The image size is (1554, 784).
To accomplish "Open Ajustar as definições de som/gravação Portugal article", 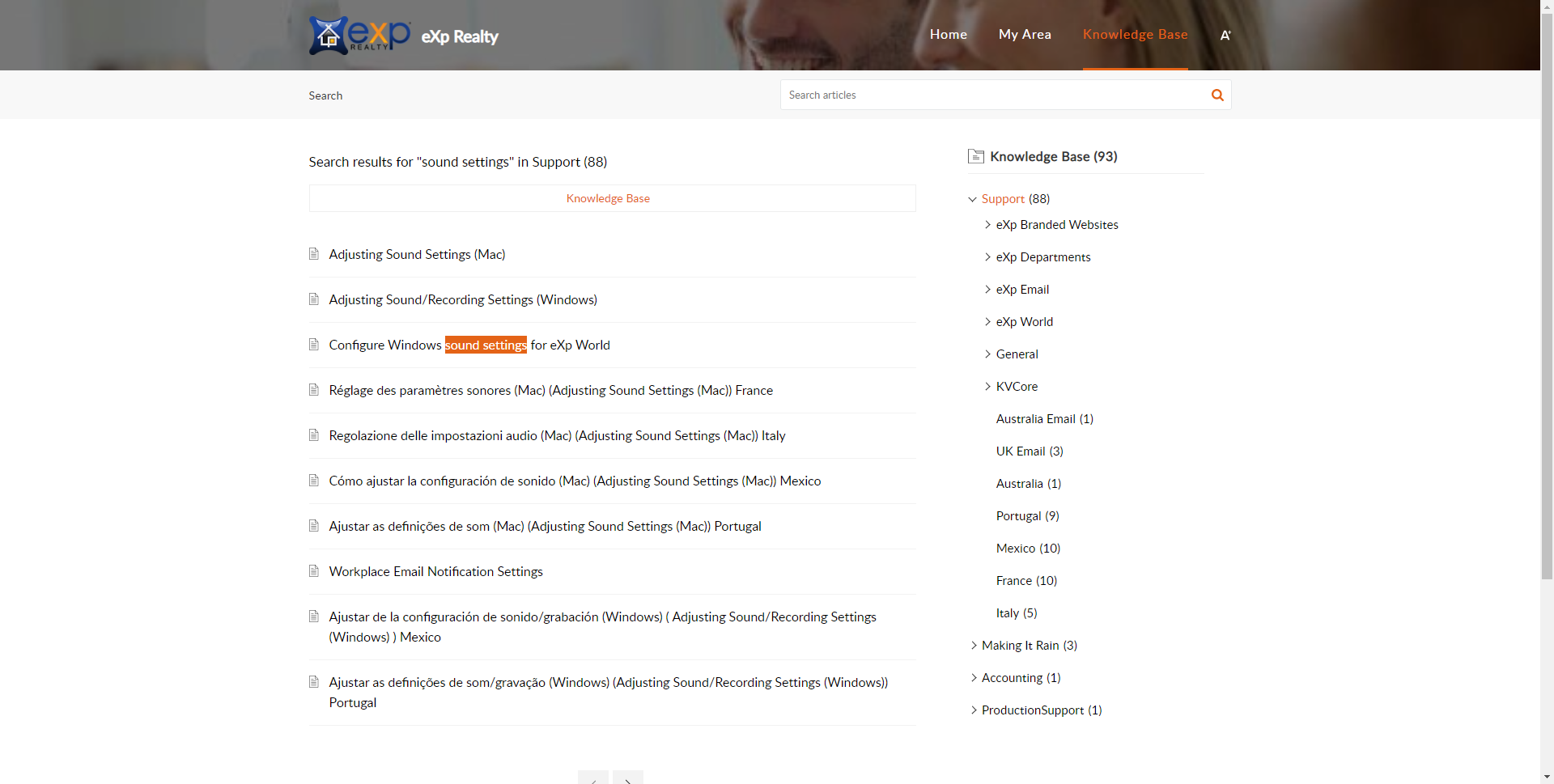I will (x=608, y=693).
